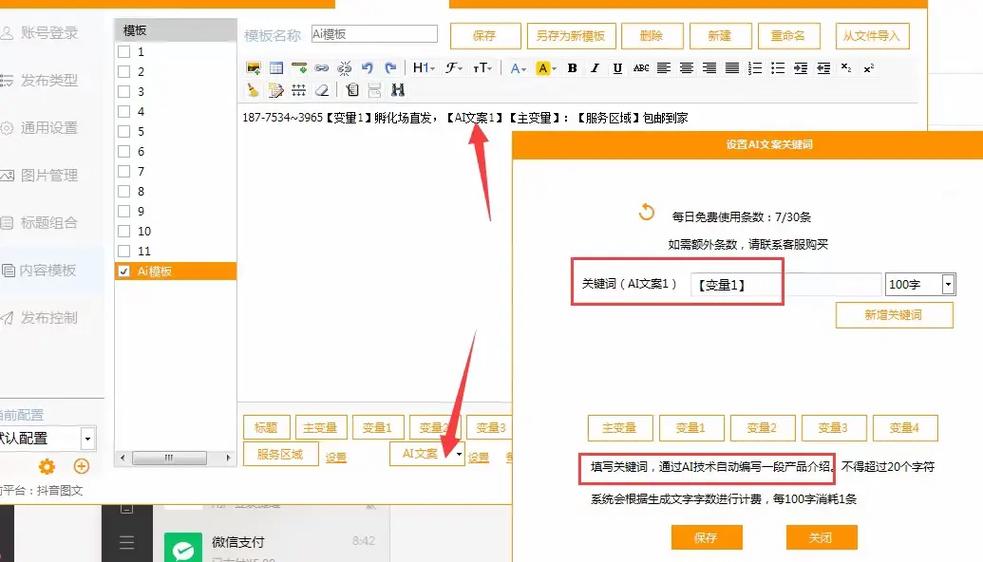Open find with the binoculars icon
983x562 pixels.
click(397, 90)
